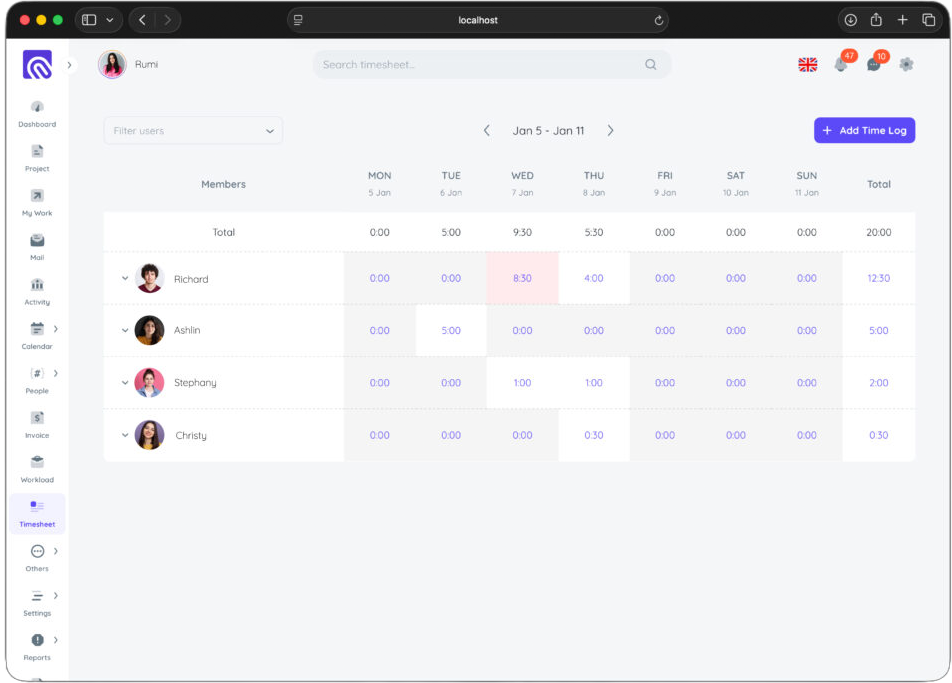
Task: Open the Invoice sidebar icon
Action: [x=37, y=418]
